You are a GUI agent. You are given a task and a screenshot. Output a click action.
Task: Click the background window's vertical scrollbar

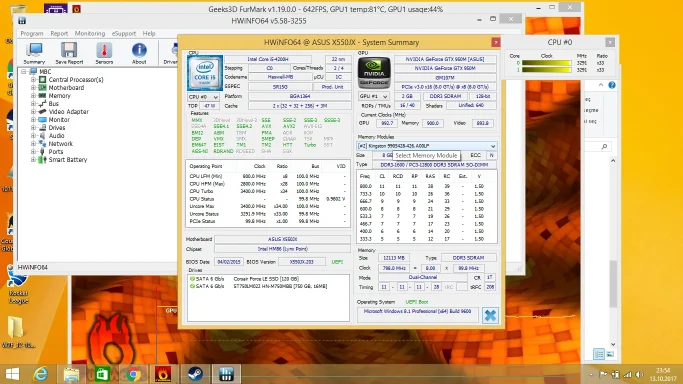[x=613, y=283]
